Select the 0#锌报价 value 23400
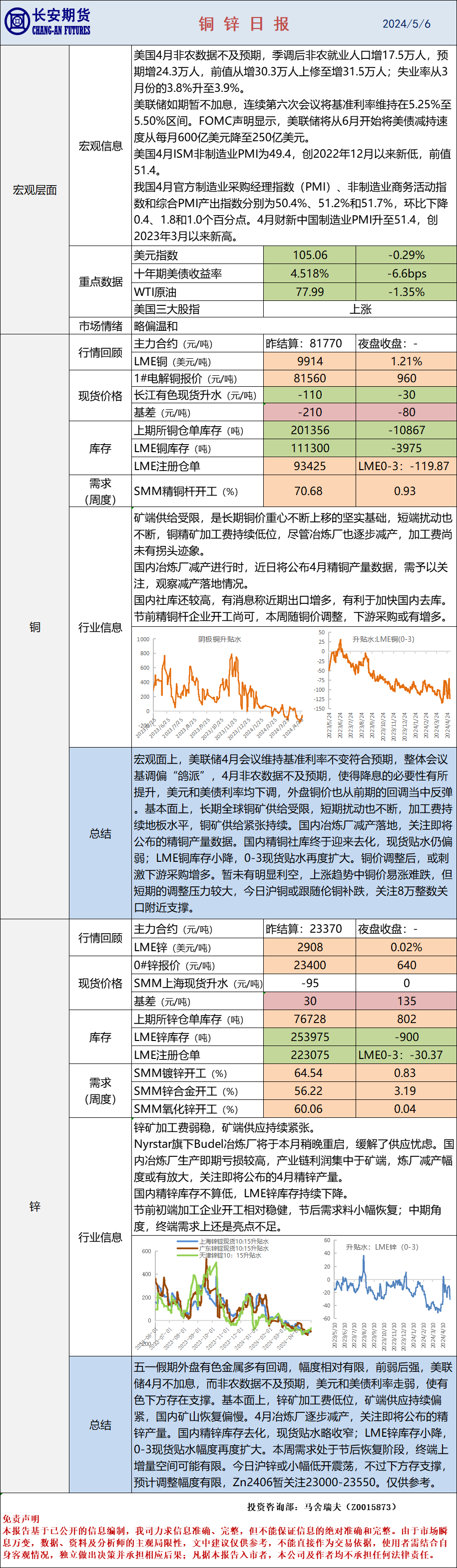The width and height of the screenshot is (457, 1568). 310,965
